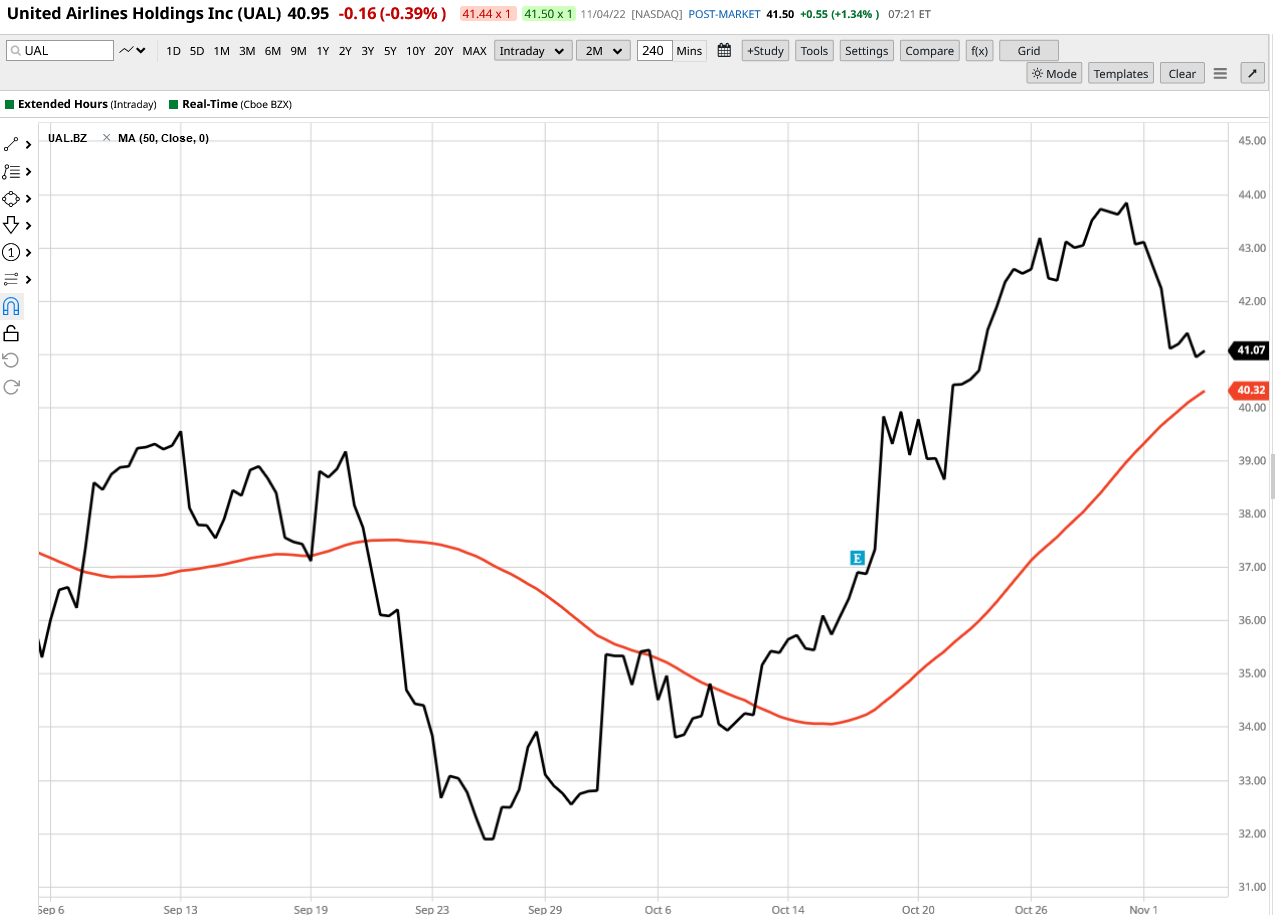Pop out chart with arrow button
The width and height of the screenshot is (1275, 915).
pyautogui.click(x=1252, y=73)
